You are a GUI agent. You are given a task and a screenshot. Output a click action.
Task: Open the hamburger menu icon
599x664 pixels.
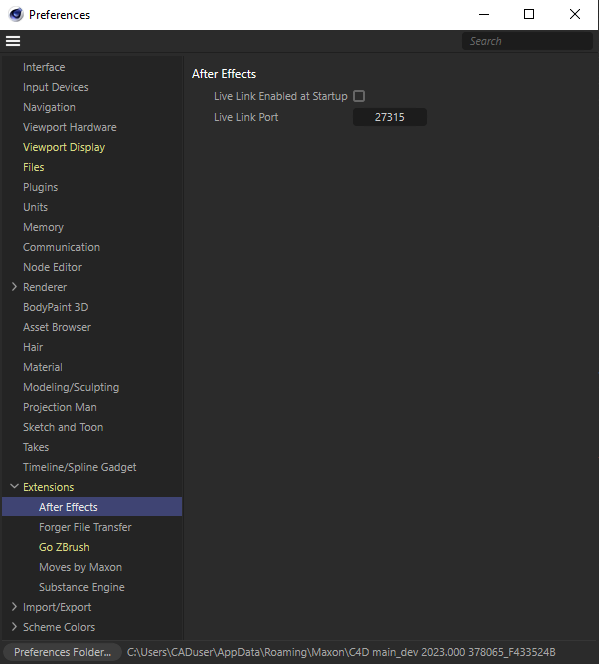[13, 41]
